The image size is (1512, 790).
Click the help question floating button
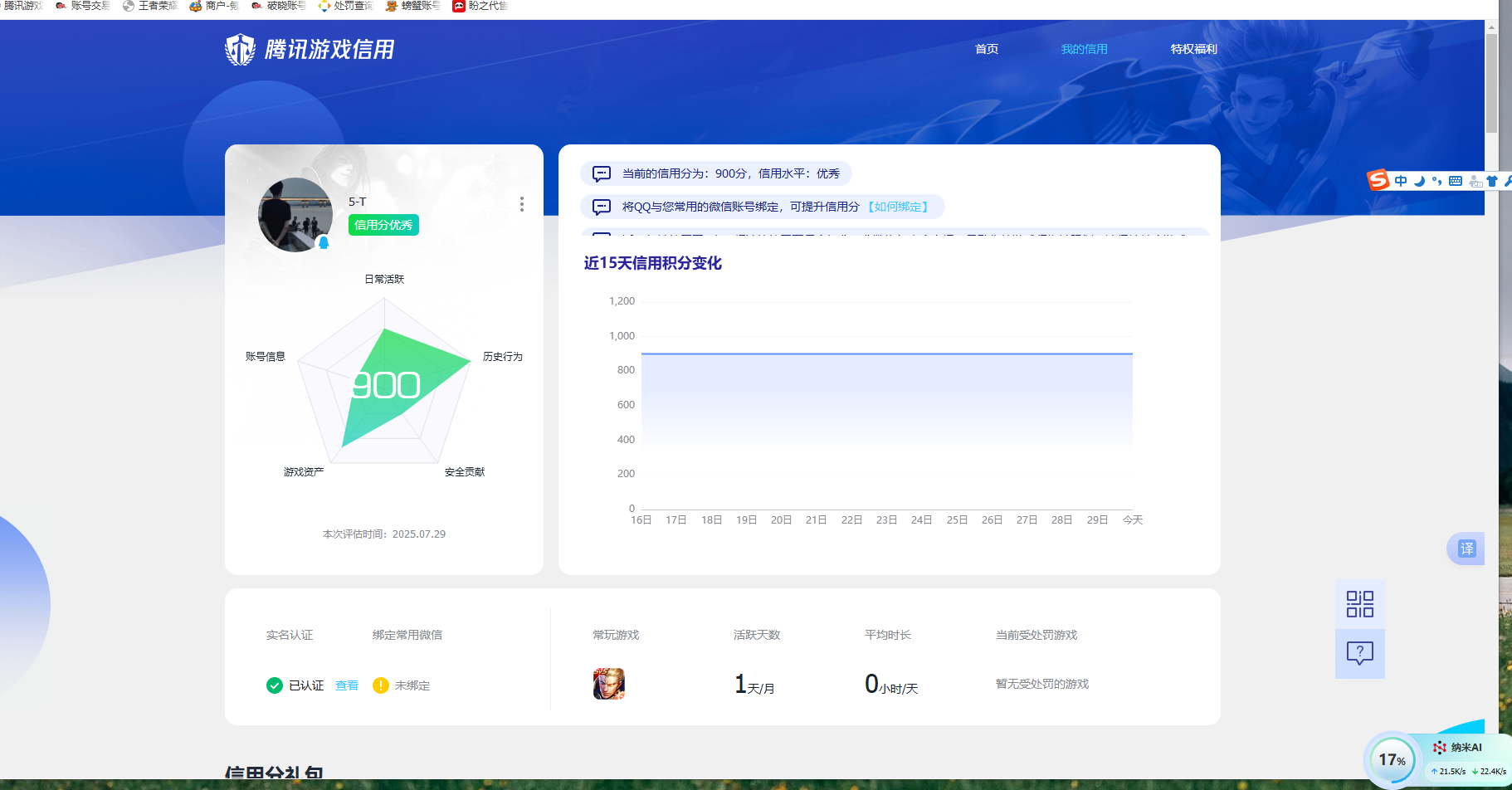[x=1360, y=654]
